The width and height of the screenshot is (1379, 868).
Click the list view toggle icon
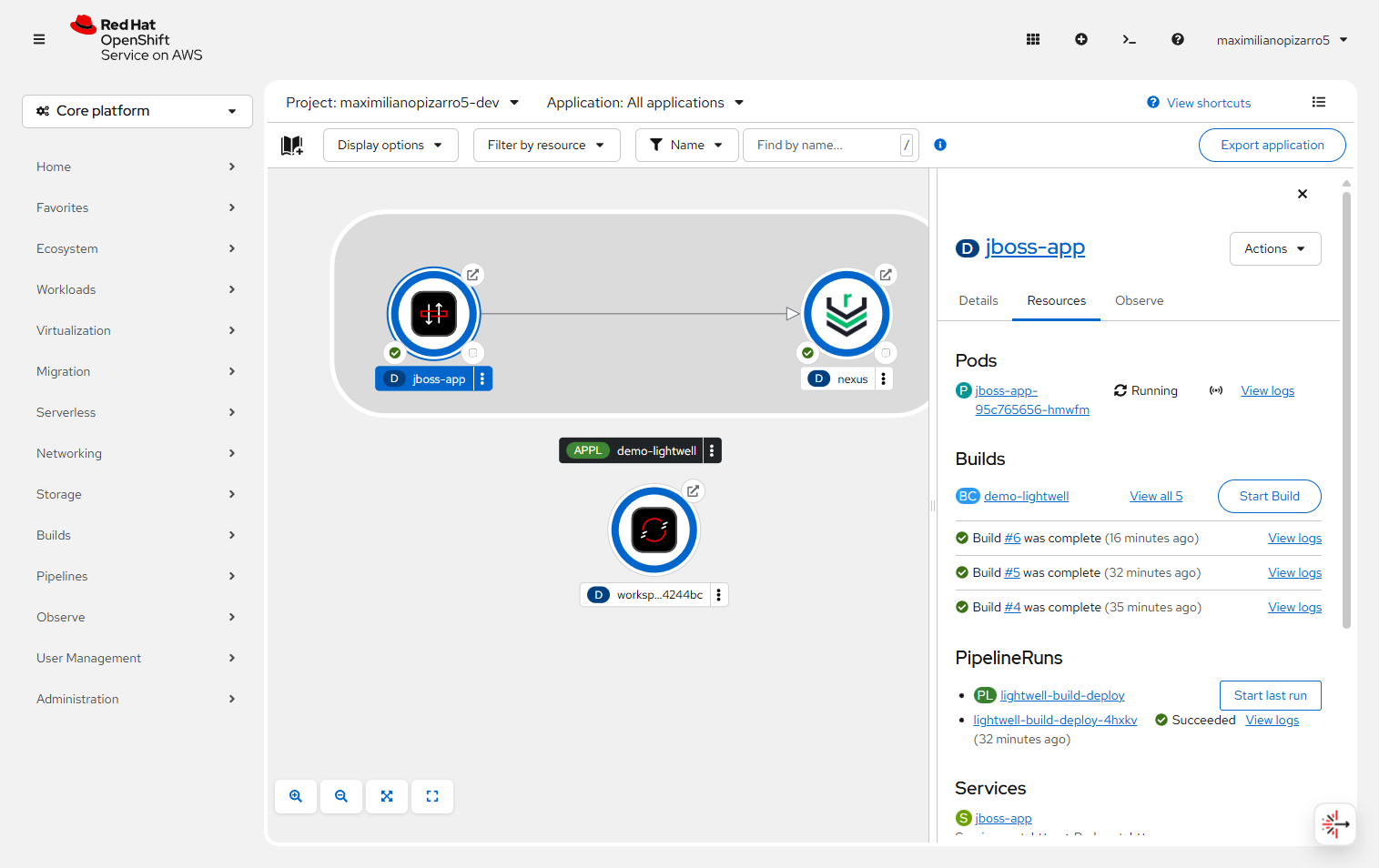1319,102
